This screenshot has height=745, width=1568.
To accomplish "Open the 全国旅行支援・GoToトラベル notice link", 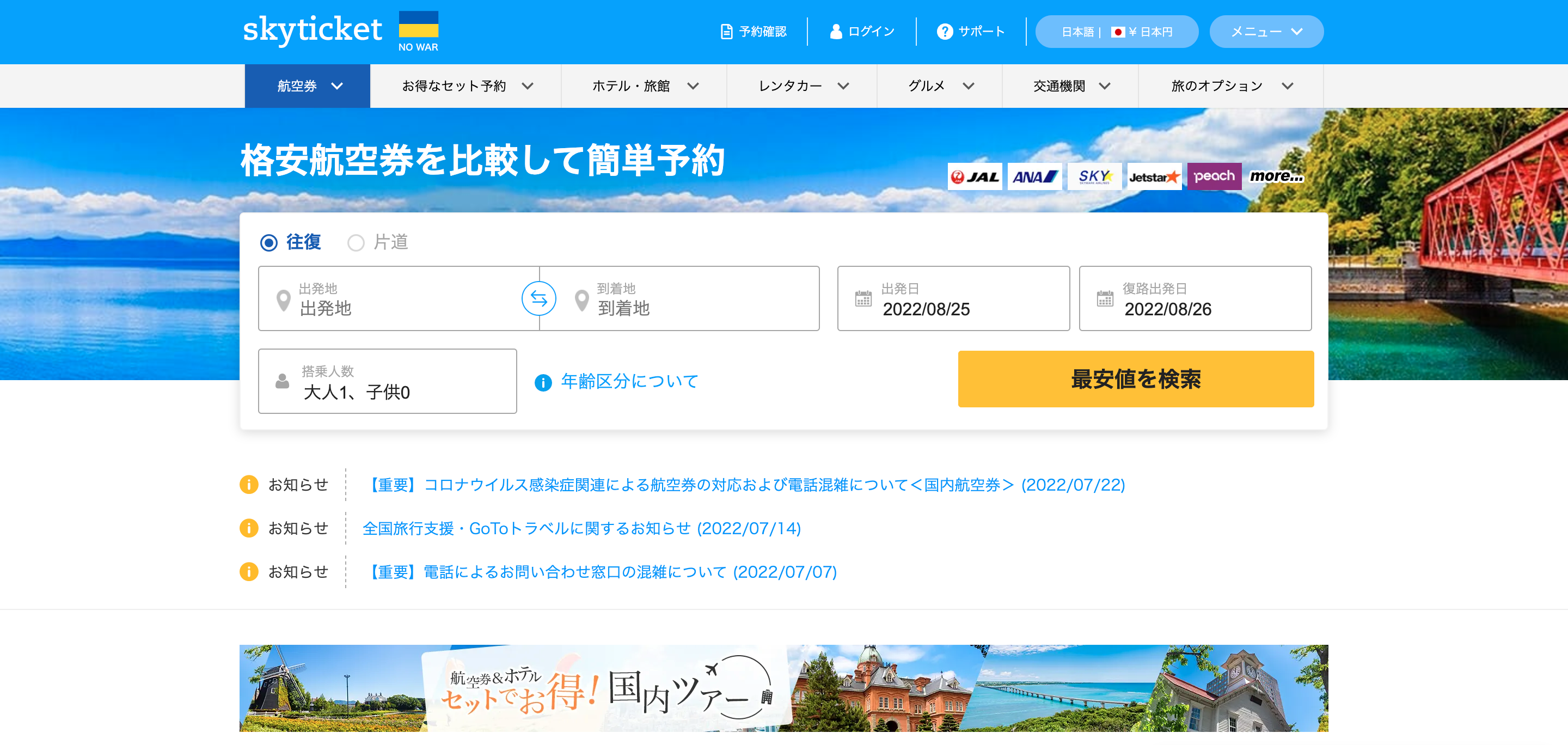I will point(581,528).
